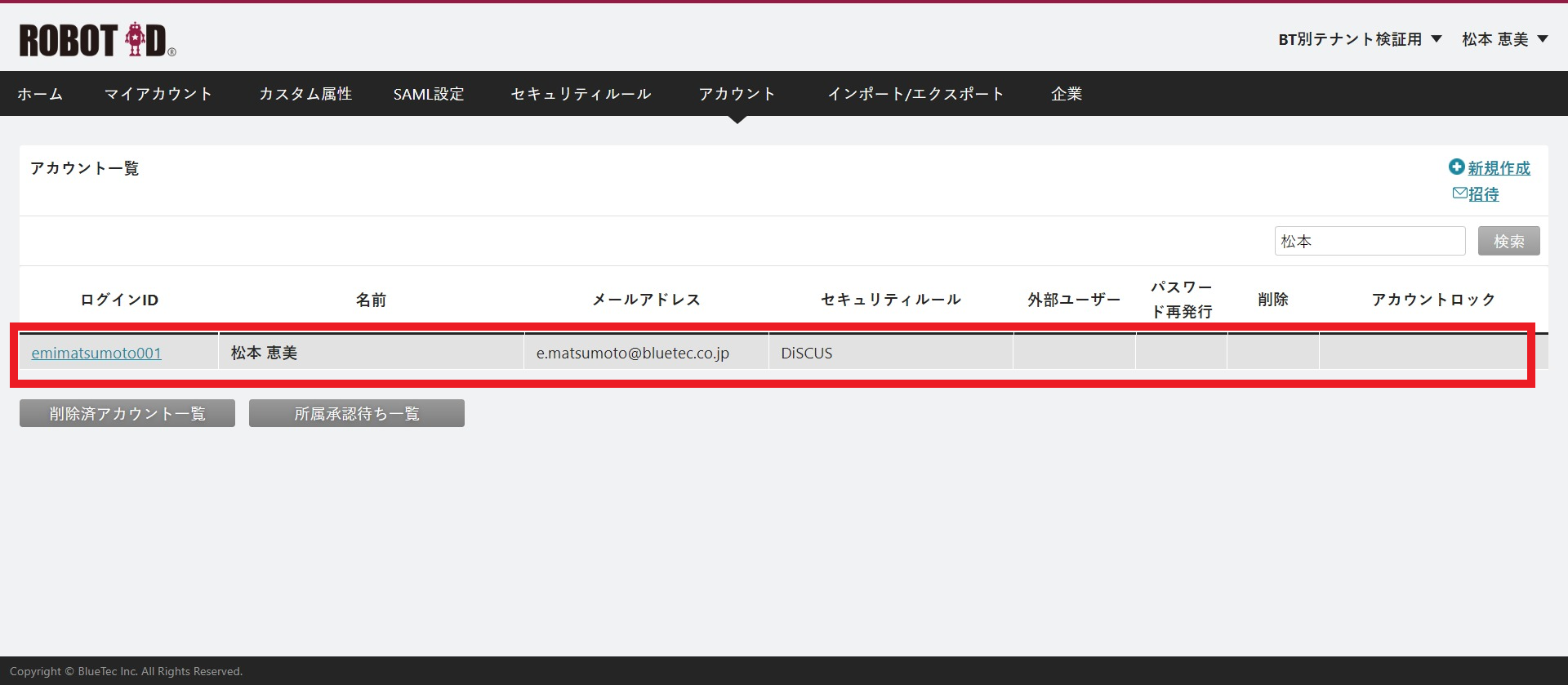Screen dimensions: 1568x685
Task: Expand the BT別テナント検証用 tenant dropdown
Action: click(1360, 39)
